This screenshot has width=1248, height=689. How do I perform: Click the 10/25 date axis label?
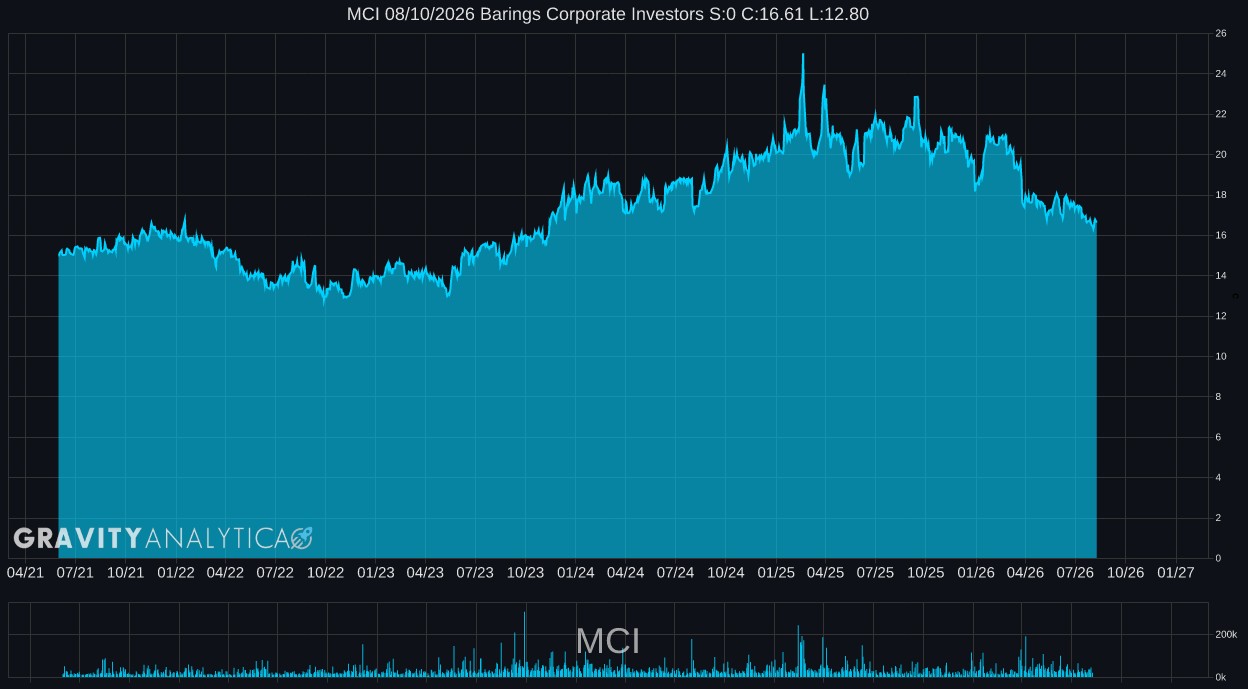[925, 573]
